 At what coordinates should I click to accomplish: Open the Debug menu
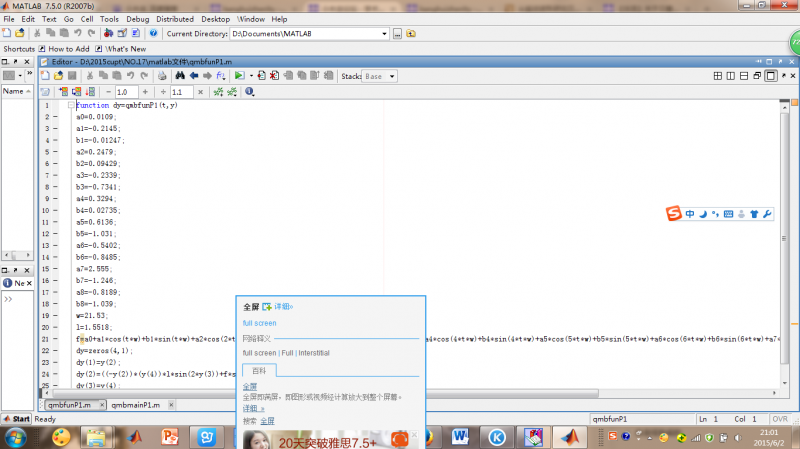click(x=138, y=19)
